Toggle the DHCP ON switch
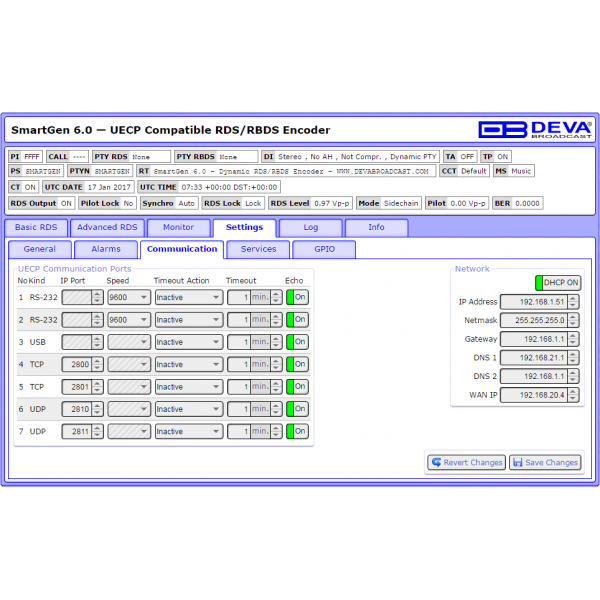This screenshot has height=600, width=600. coord(558,283)
